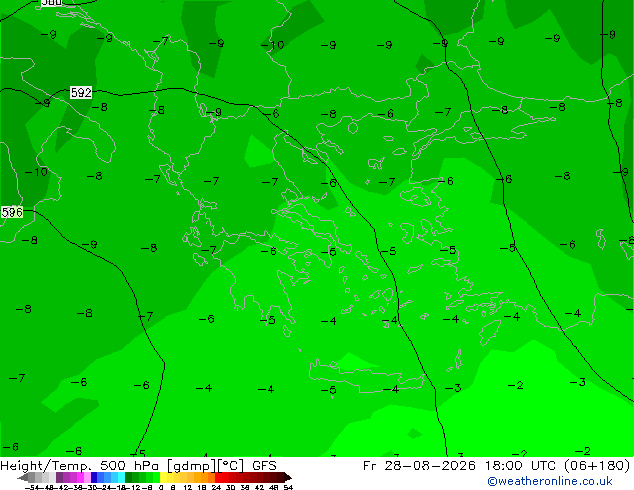Select the bright red swatch at 24 on legend

[219, 477]
